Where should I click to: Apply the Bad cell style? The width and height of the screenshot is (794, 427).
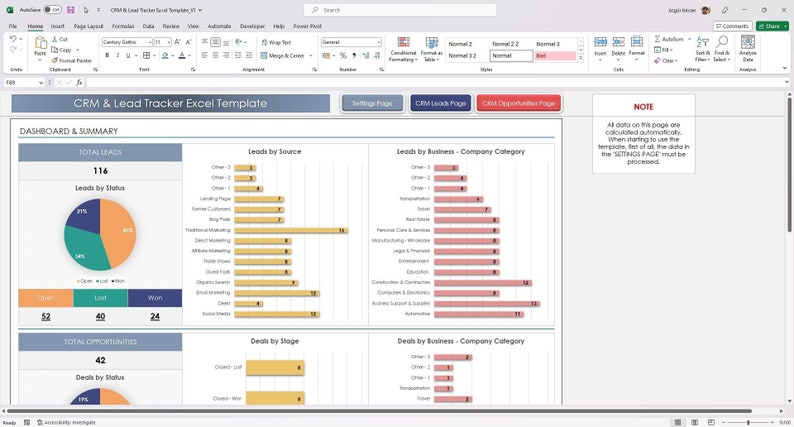[x=555, y=56]
